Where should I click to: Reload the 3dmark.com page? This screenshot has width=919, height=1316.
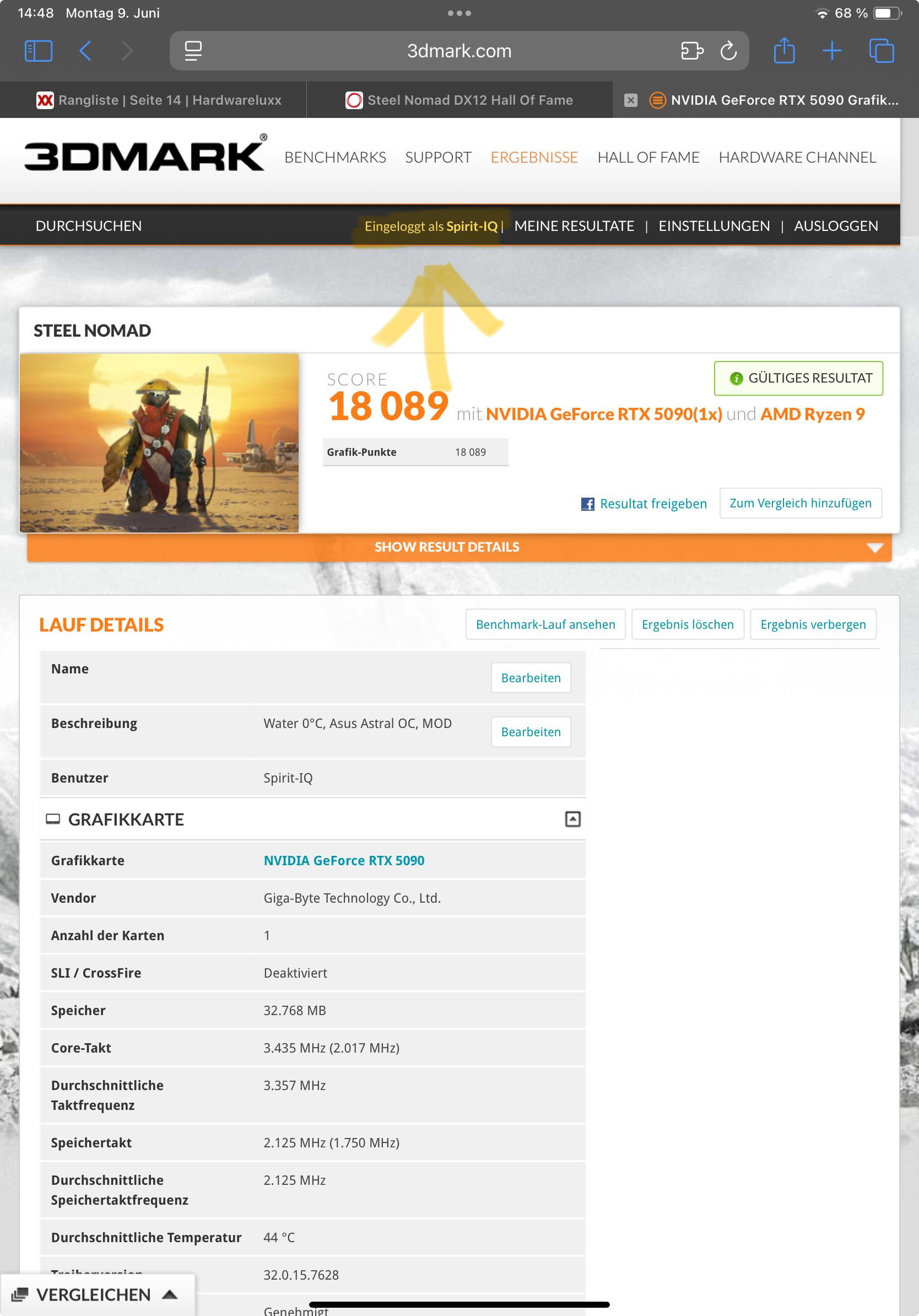[x=728, y=51]
